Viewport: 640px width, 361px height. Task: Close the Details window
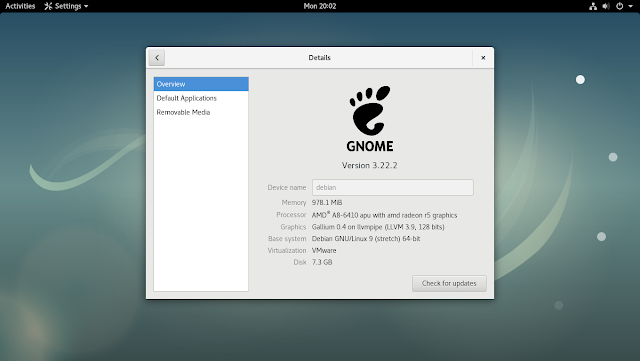click(483, 58)
